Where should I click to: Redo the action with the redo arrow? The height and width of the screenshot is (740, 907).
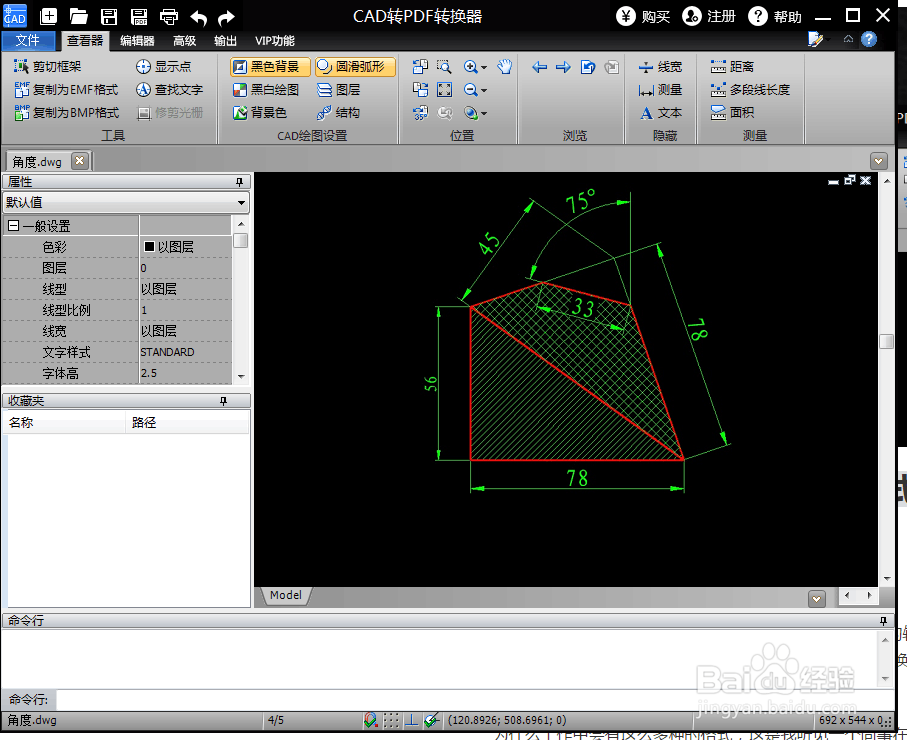pos(226,18)
